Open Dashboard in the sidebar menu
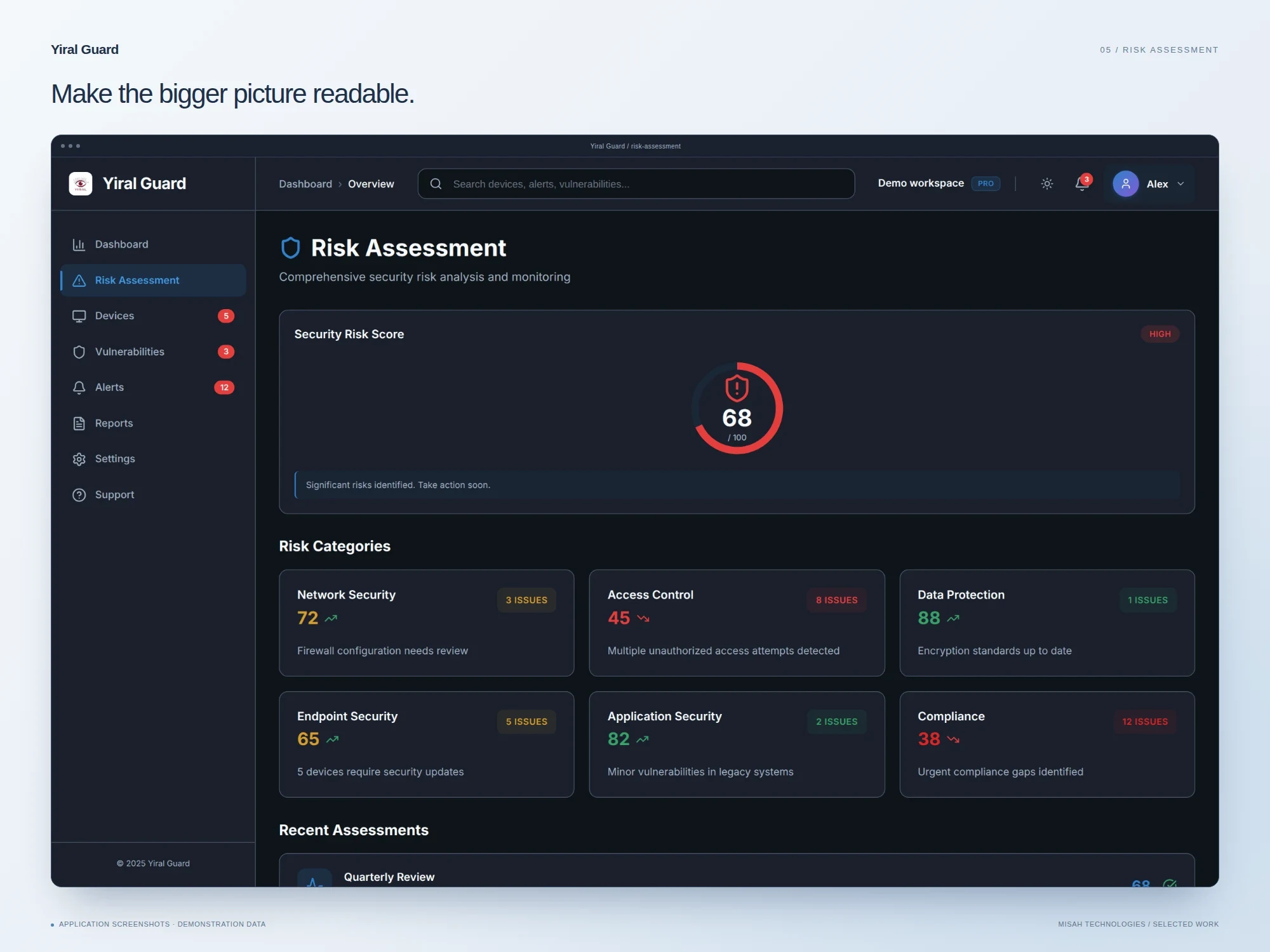This screenshot has height=952, width=1270. pyautogui.click(x=153, y=244)
